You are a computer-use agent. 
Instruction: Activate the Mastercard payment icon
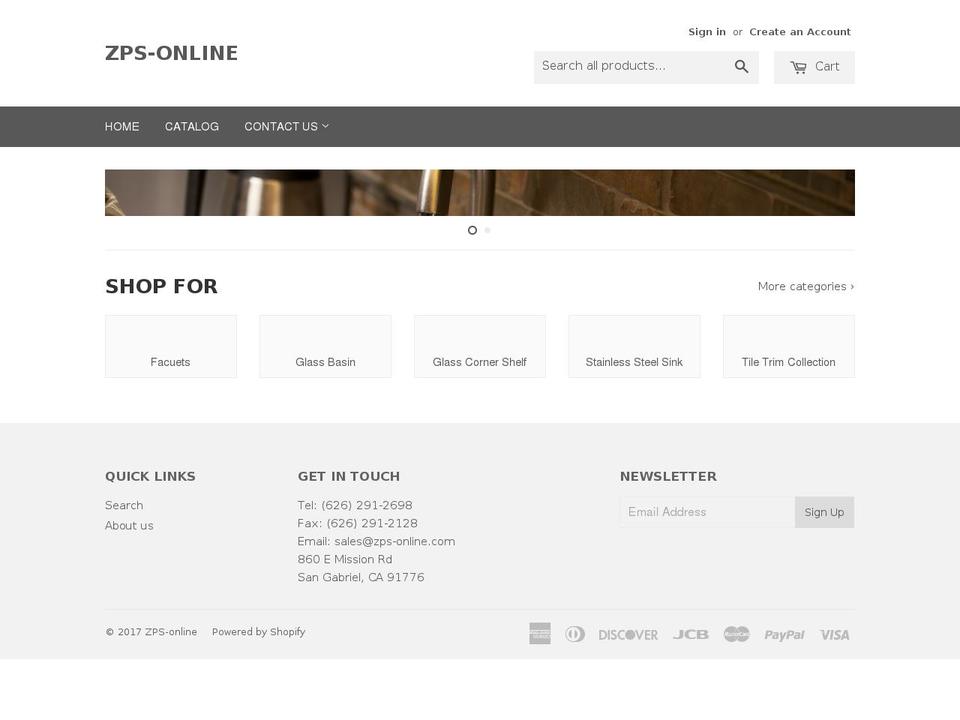[736, 633]
